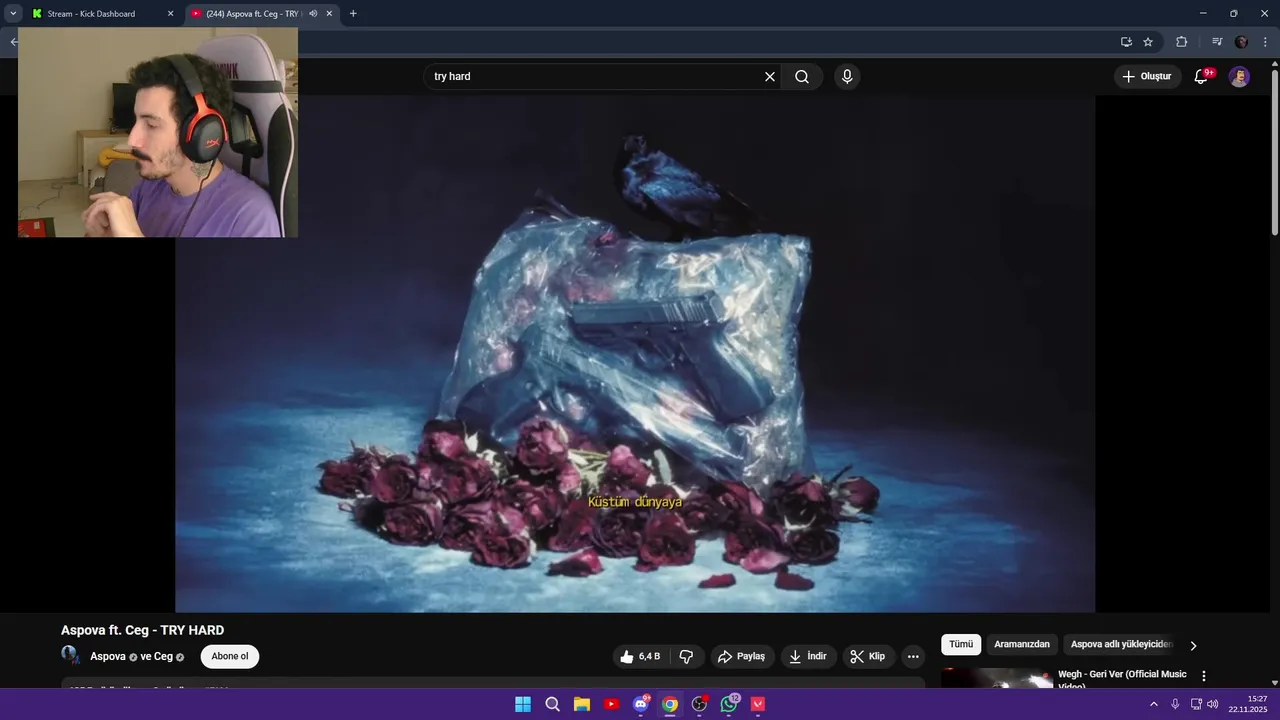
Task: Click the YouTube search magnifier button
Action: click(x=802, y=77)
